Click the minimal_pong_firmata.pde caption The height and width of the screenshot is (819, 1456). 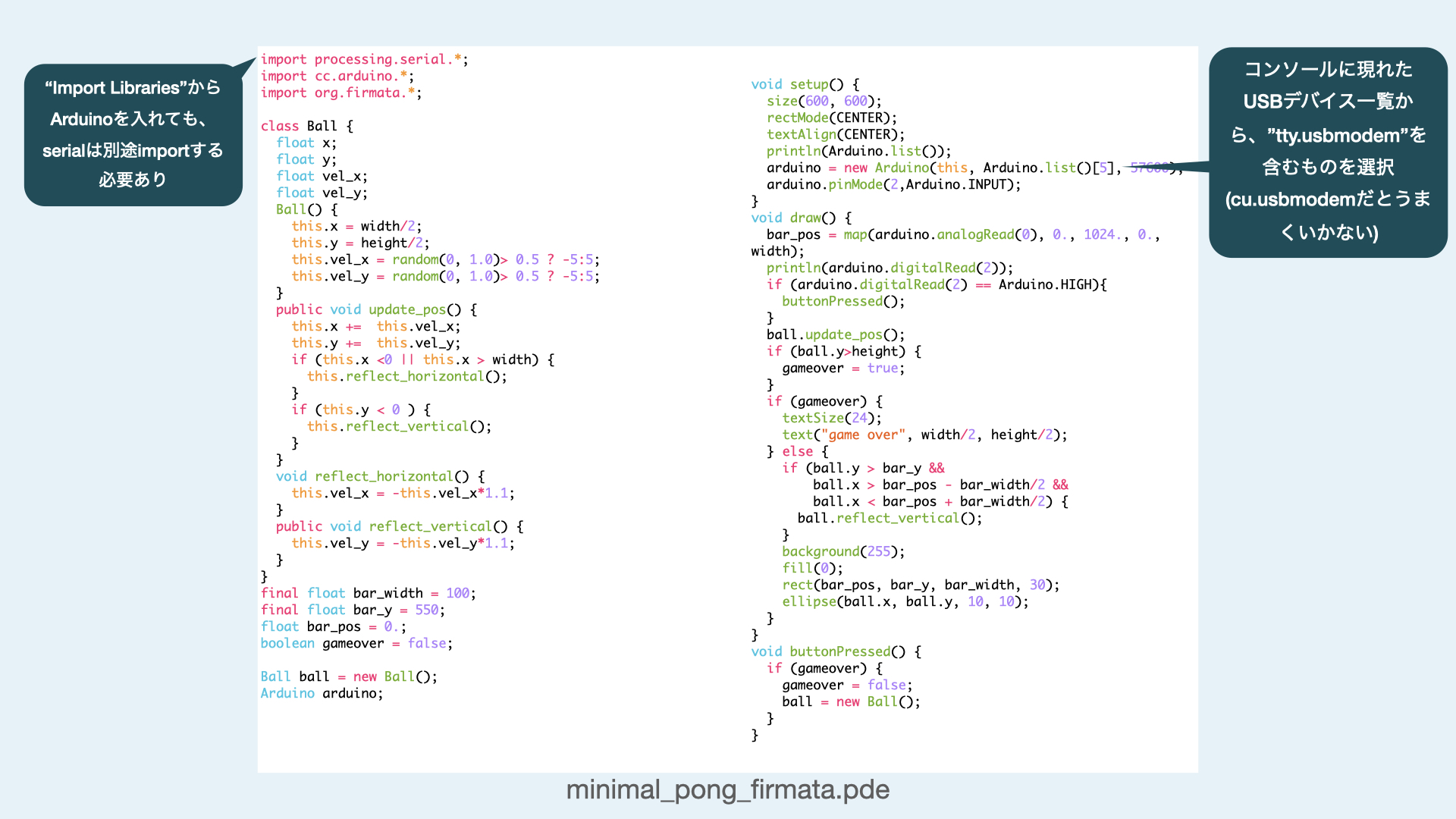(x=727, y=789)
